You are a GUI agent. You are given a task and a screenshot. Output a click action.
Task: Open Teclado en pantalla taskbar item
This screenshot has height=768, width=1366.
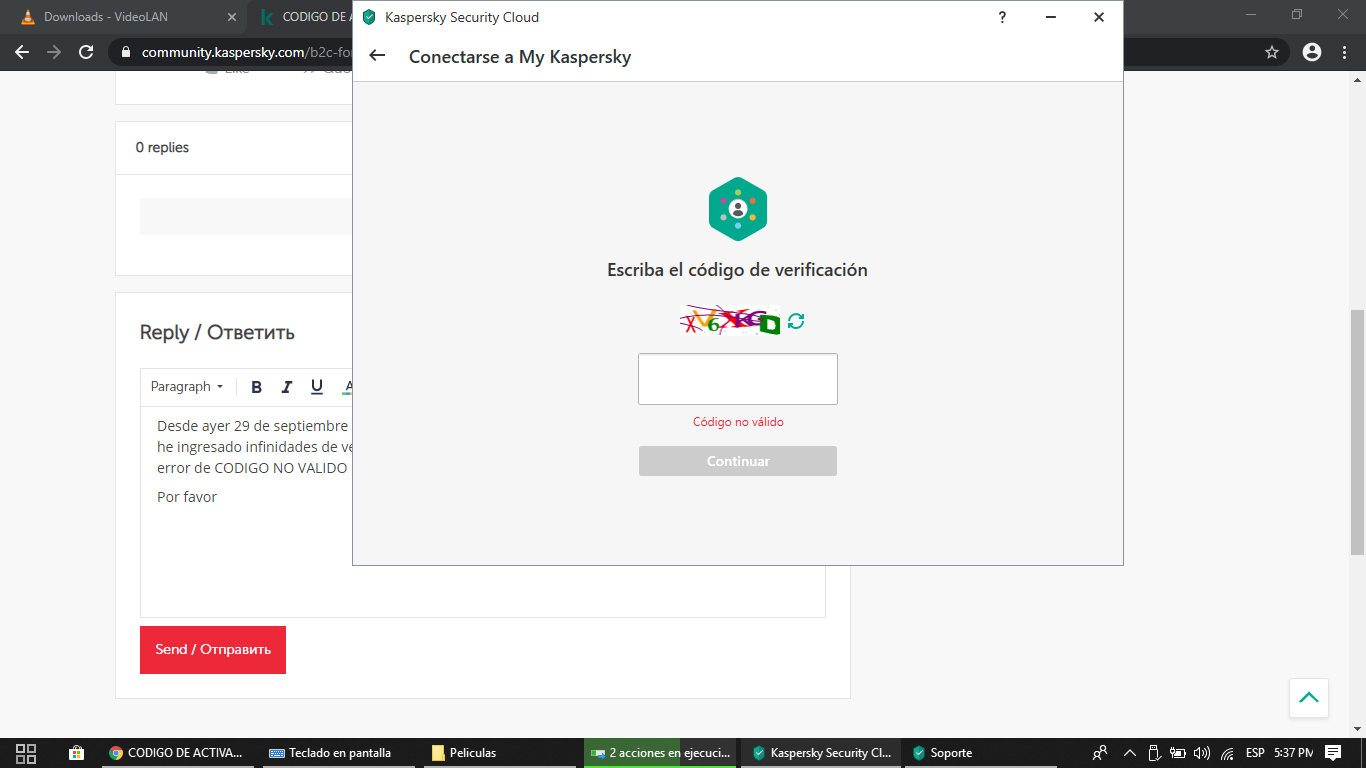[x=340, y=753]
